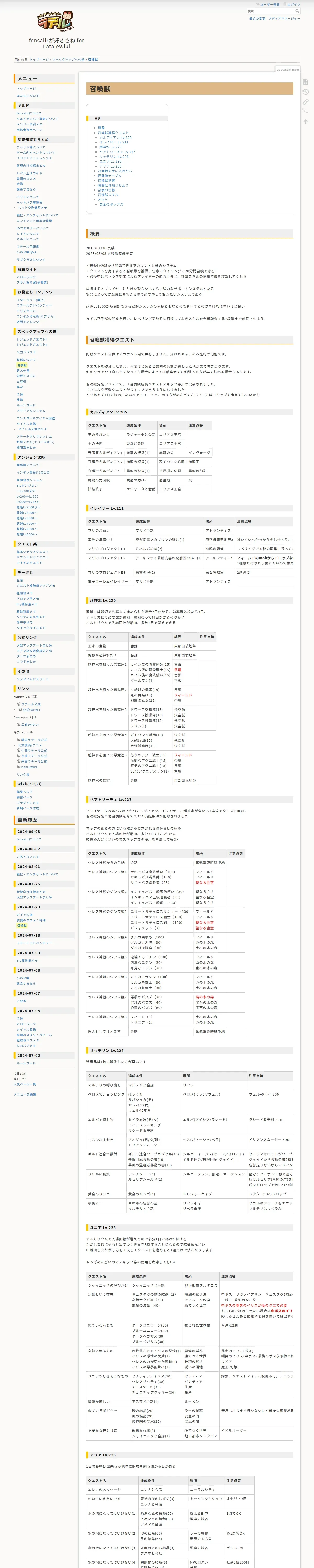This screenshot has height=1568, width=314.
Task: Open メディアマネージャー
Action: pos(284,18)
